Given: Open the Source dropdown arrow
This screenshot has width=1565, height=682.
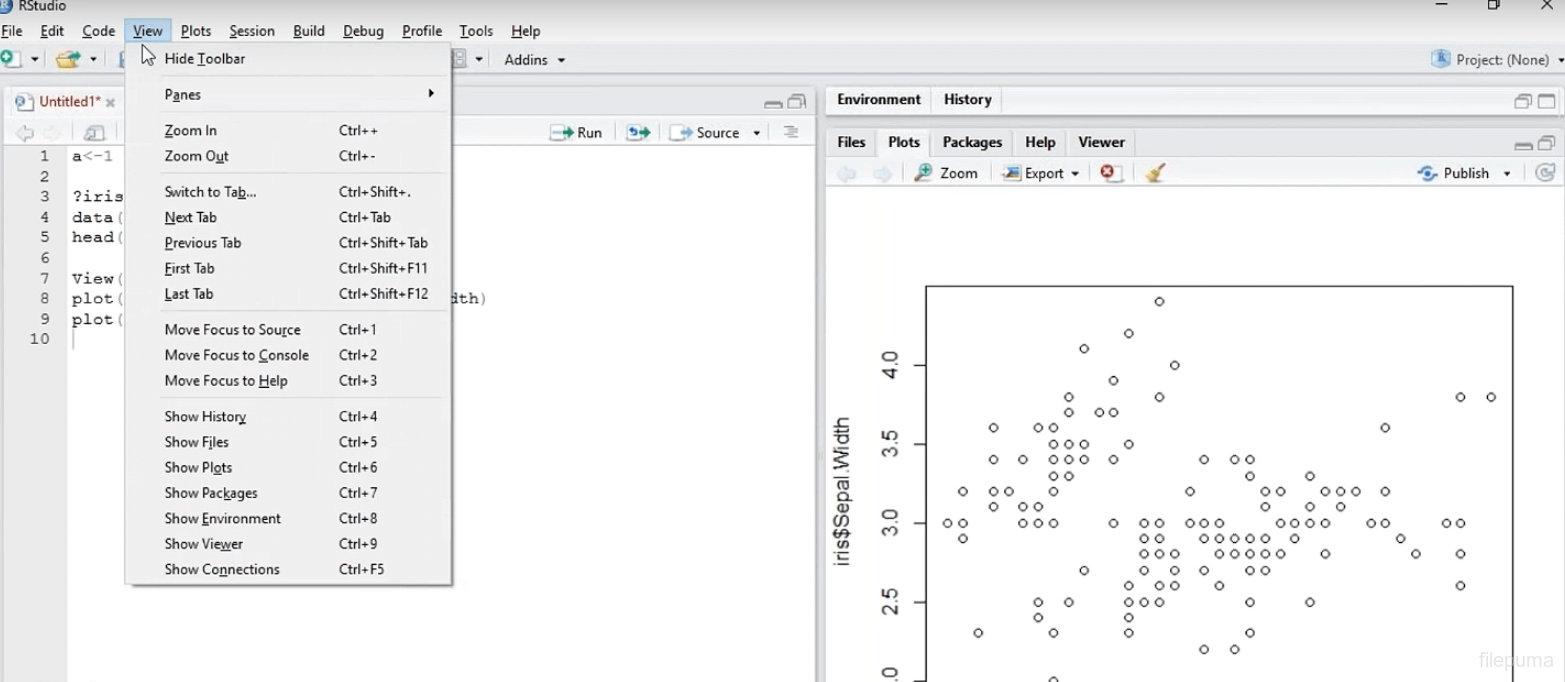Looking at the screenshot, I should 757,132.
